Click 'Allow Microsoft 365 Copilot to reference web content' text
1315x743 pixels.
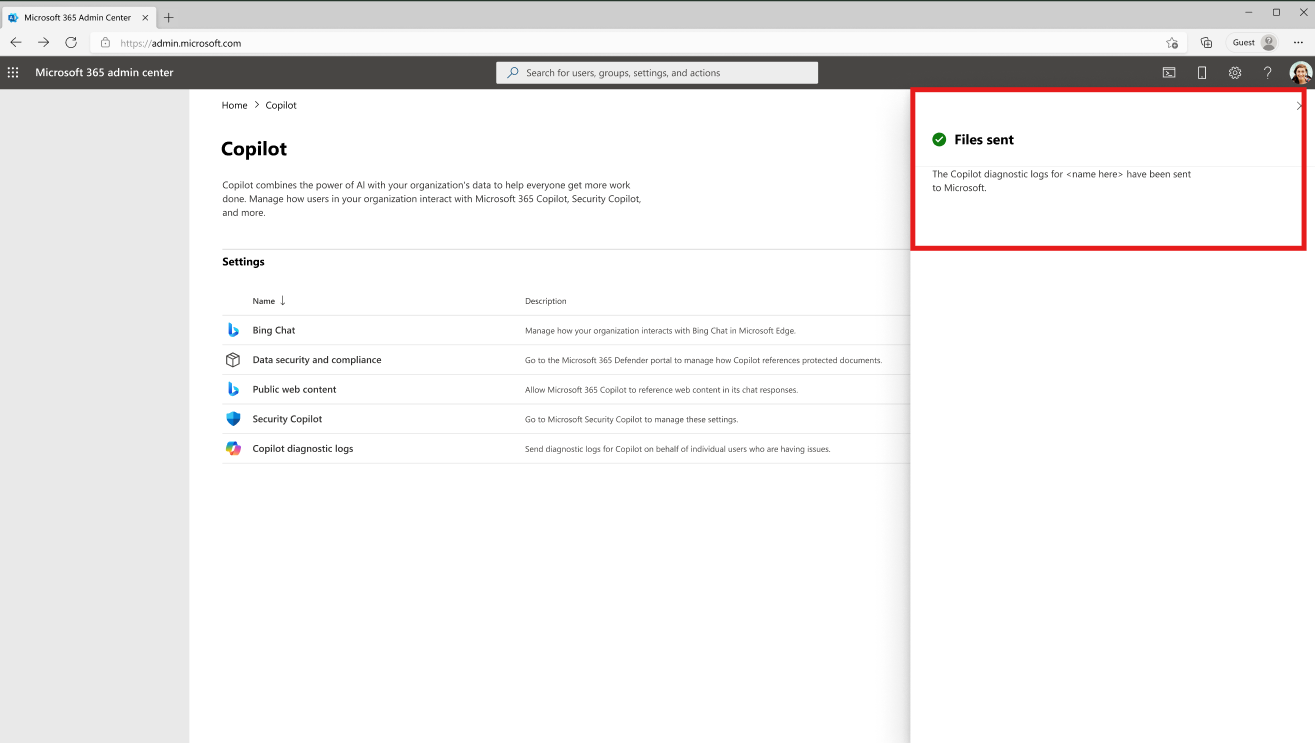(661, 390)
